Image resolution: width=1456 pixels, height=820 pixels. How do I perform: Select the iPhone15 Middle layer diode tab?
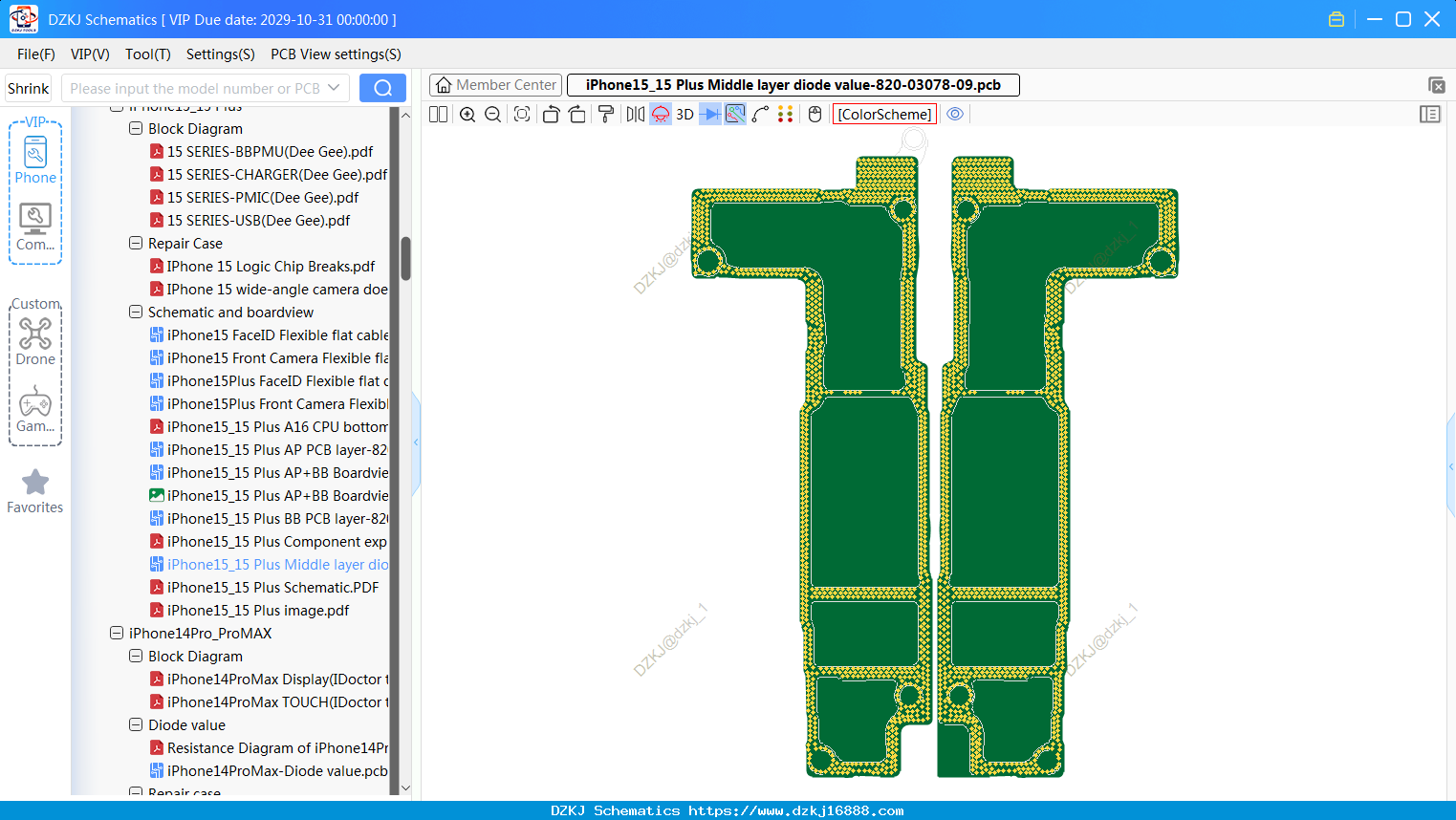click(x=793, y=85)
